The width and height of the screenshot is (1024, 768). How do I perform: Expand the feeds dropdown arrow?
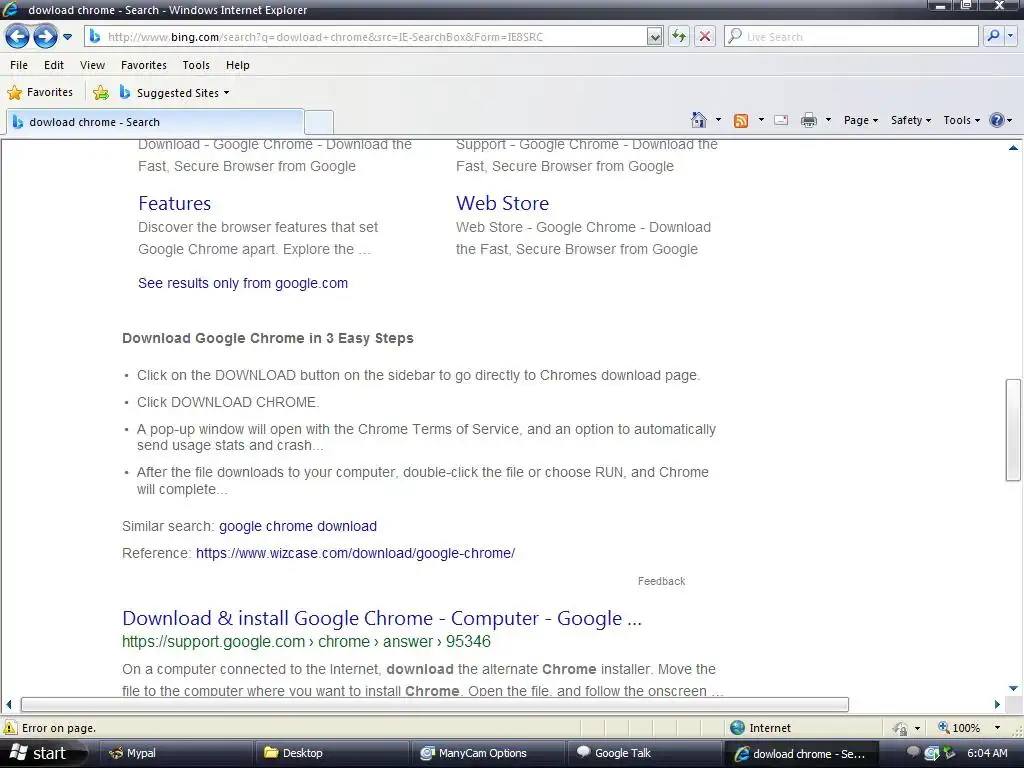761,120
